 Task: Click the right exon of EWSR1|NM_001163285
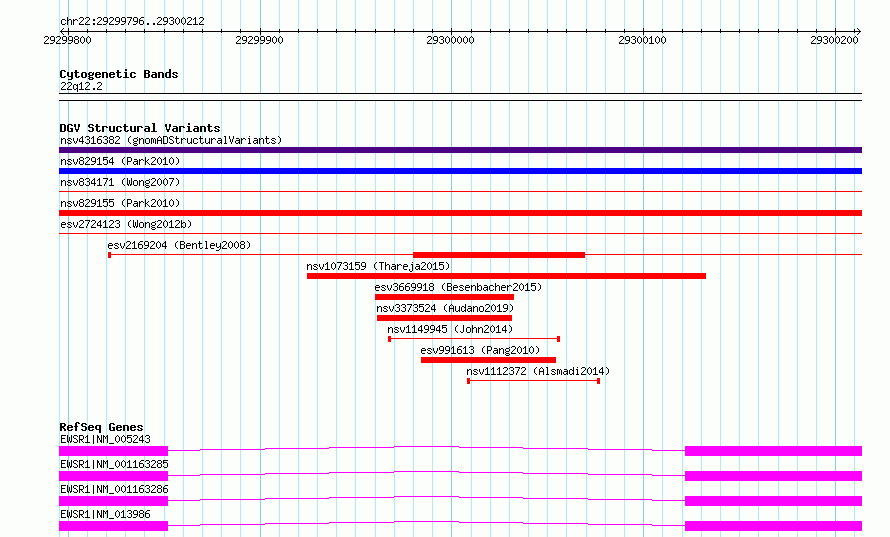(774, 476)
